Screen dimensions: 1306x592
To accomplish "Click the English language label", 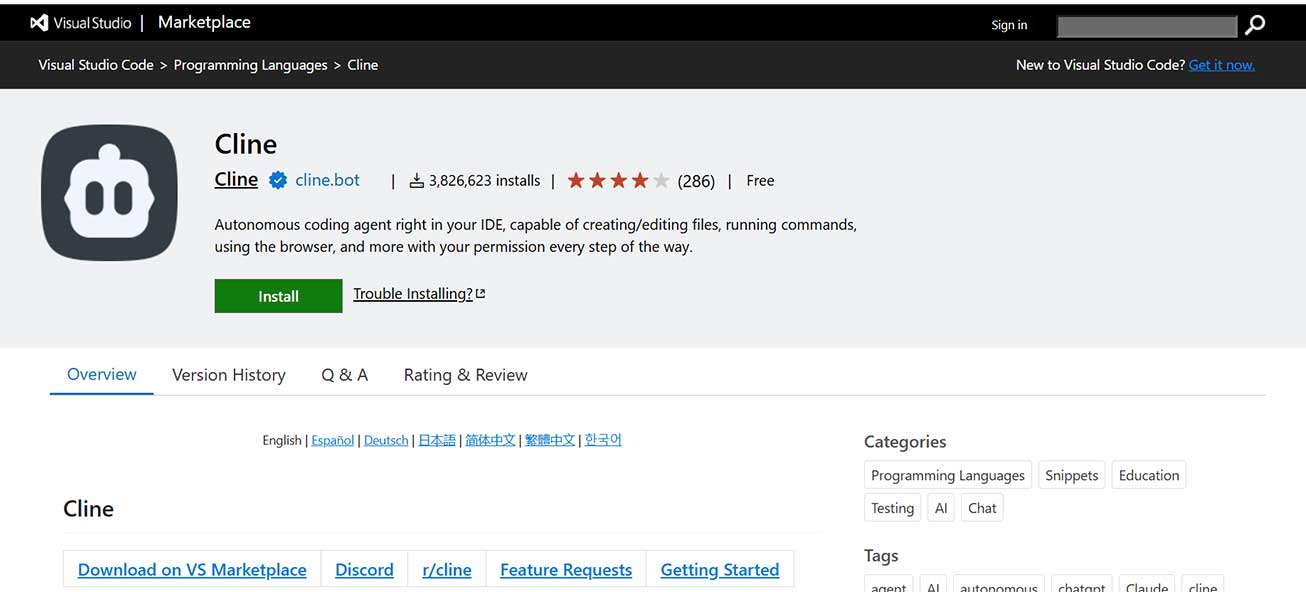I will click(x=282, y=440).
